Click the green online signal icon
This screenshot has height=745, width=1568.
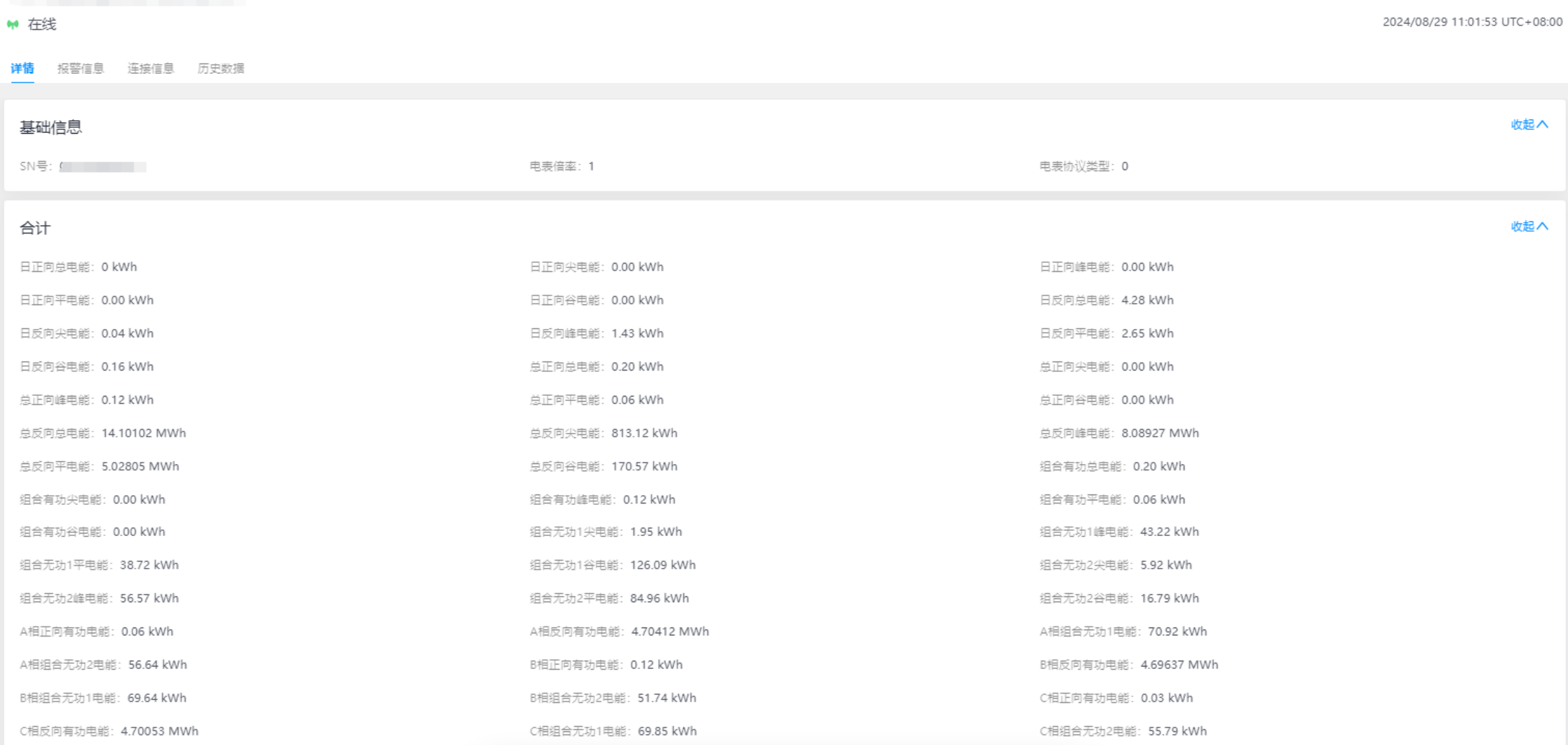pos(13,25)
